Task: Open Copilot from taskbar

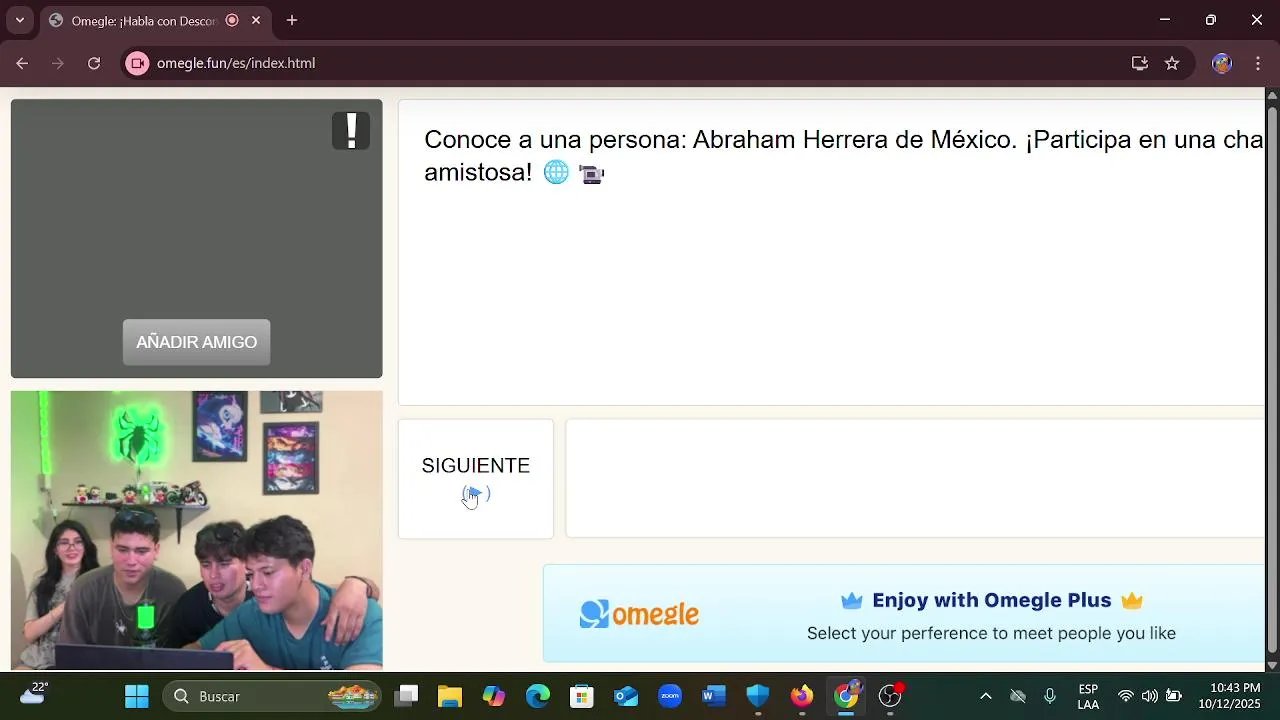Action: point(494,696)
